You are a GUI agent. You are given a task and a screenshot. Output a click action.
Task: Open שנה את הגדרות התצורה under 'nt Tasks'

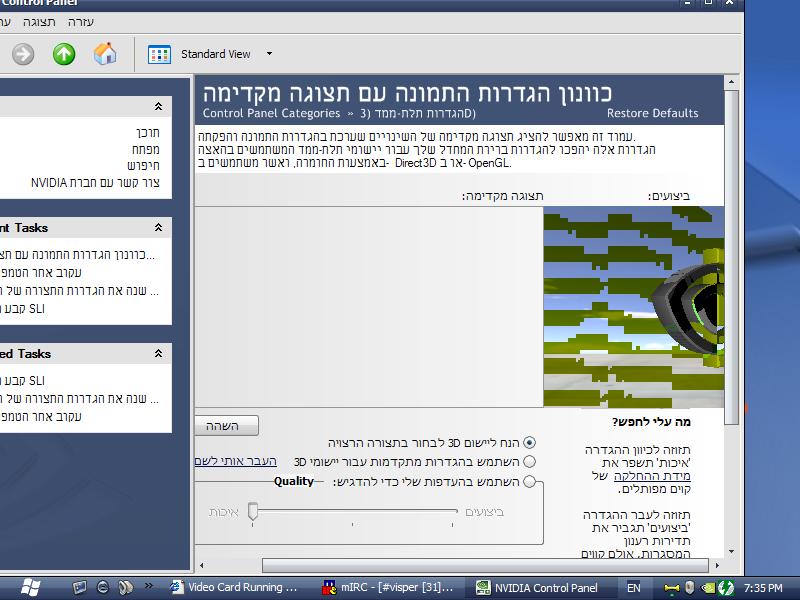pyautogui.click(x=80, y=291)
